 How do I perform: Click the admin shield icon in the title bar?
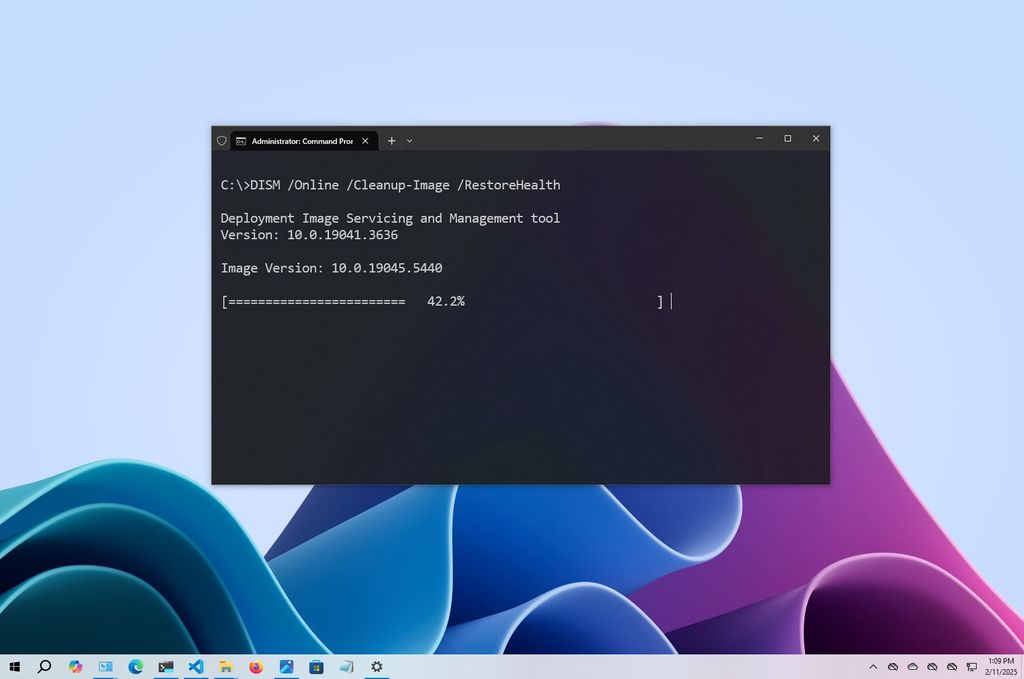(222, 140)
